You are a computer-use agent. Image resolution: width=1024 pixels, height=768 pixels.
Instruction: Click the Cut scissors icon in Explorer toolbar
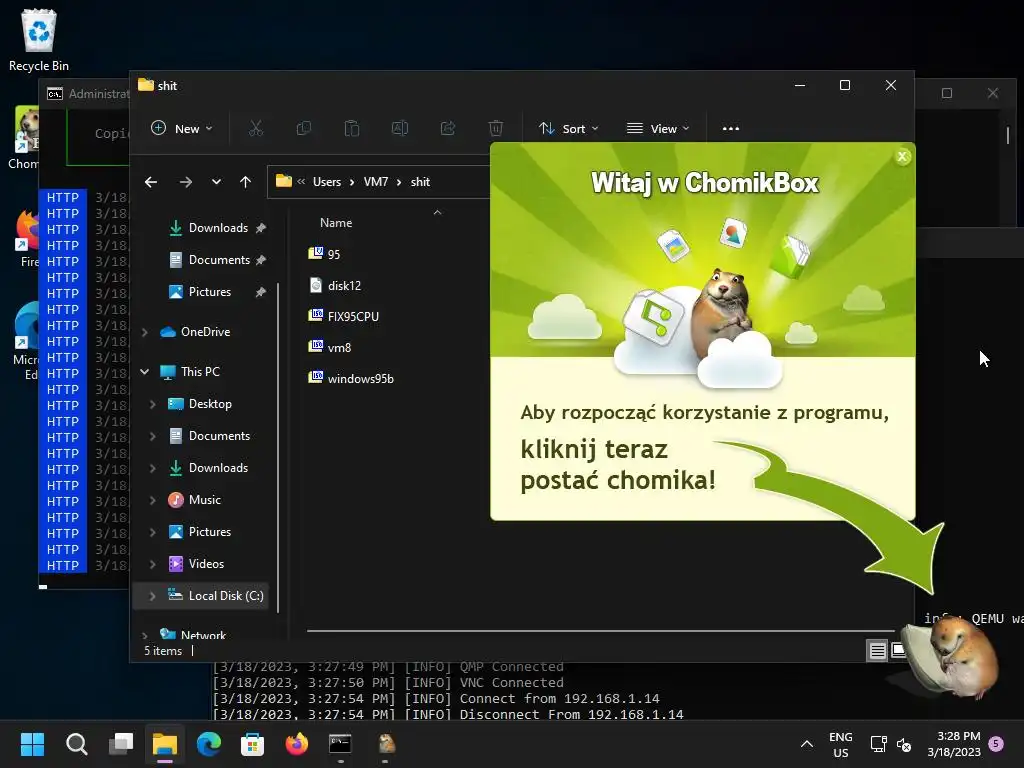pyautogui.click(x=255, y=129)
